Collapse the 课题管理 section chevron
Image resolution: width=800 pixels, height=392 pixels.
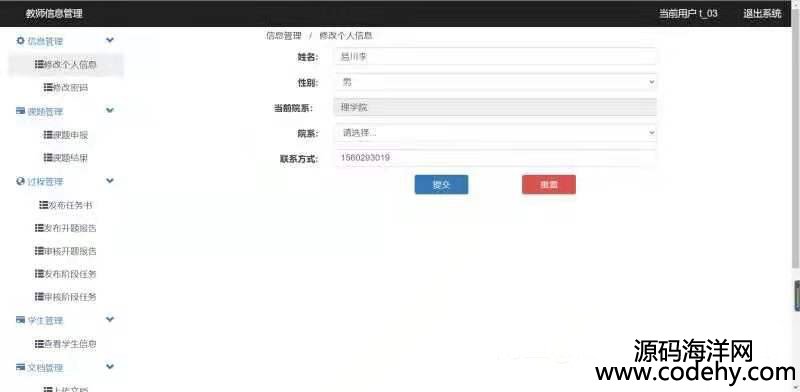[110, 110]
